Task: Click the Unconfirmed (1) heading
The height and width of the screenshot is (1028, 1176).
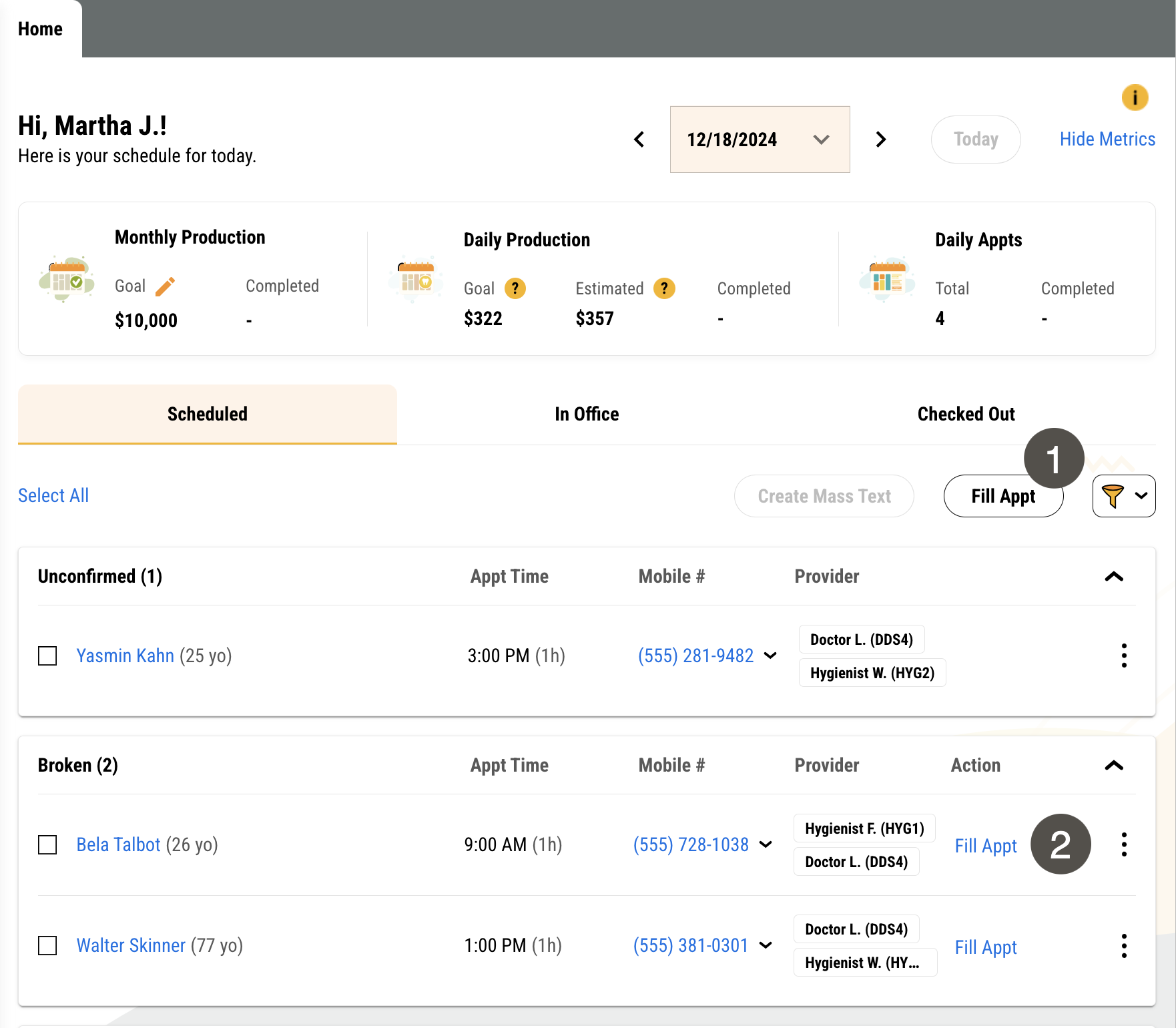Action: 100,576
